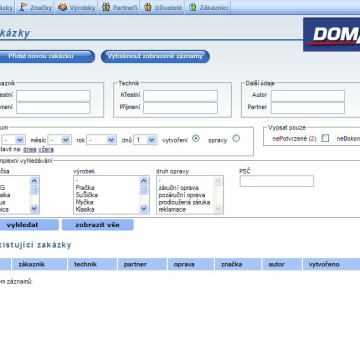Click brand list scroll-down arrow
360x360 pixels.
click(34, 209)
